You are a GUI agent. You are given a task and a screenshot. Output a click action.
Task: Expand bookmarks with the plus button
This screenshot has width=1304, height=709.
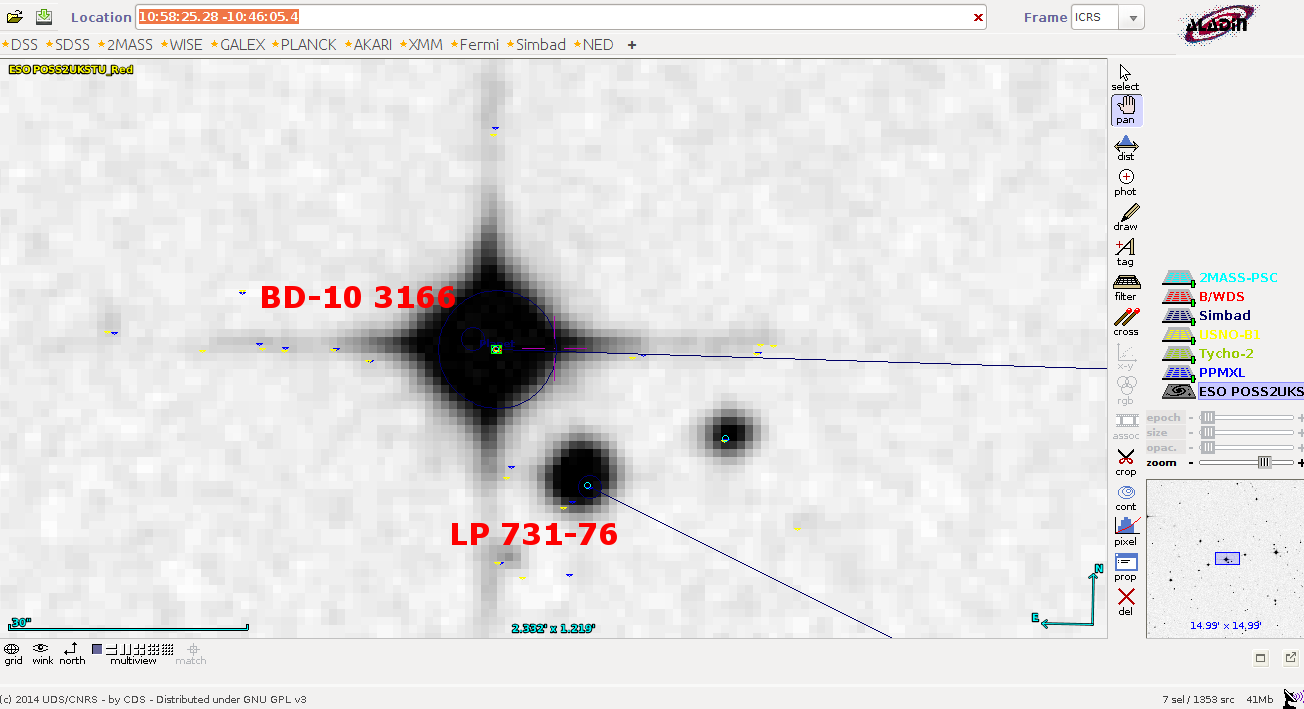632,45
